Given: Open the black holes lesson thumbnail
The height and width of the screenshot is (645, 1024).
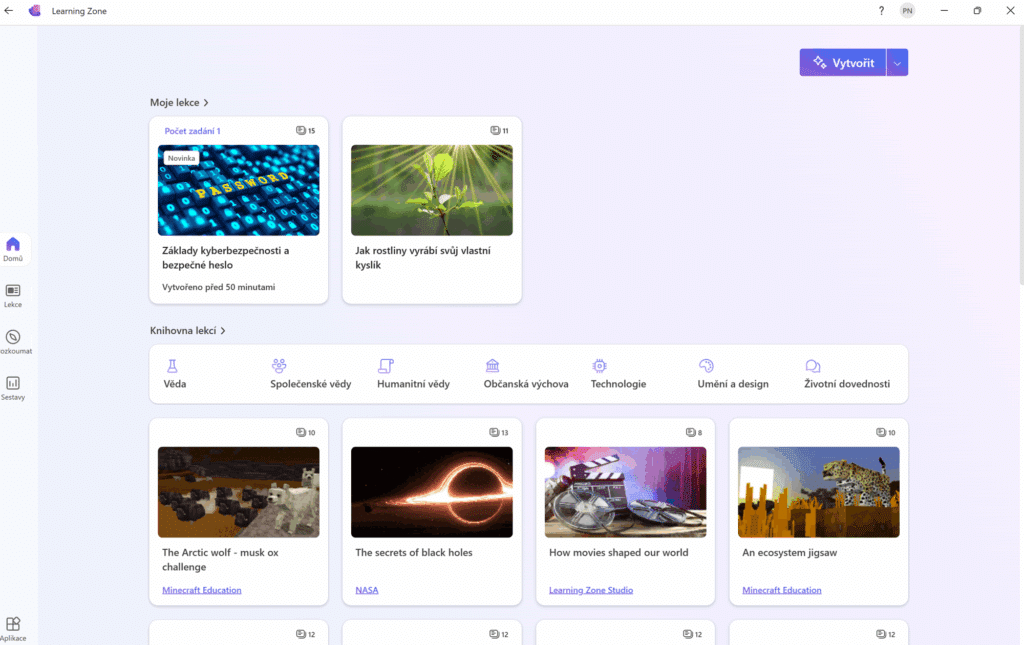Looking at the screenshot, I should tap(432, 492).
